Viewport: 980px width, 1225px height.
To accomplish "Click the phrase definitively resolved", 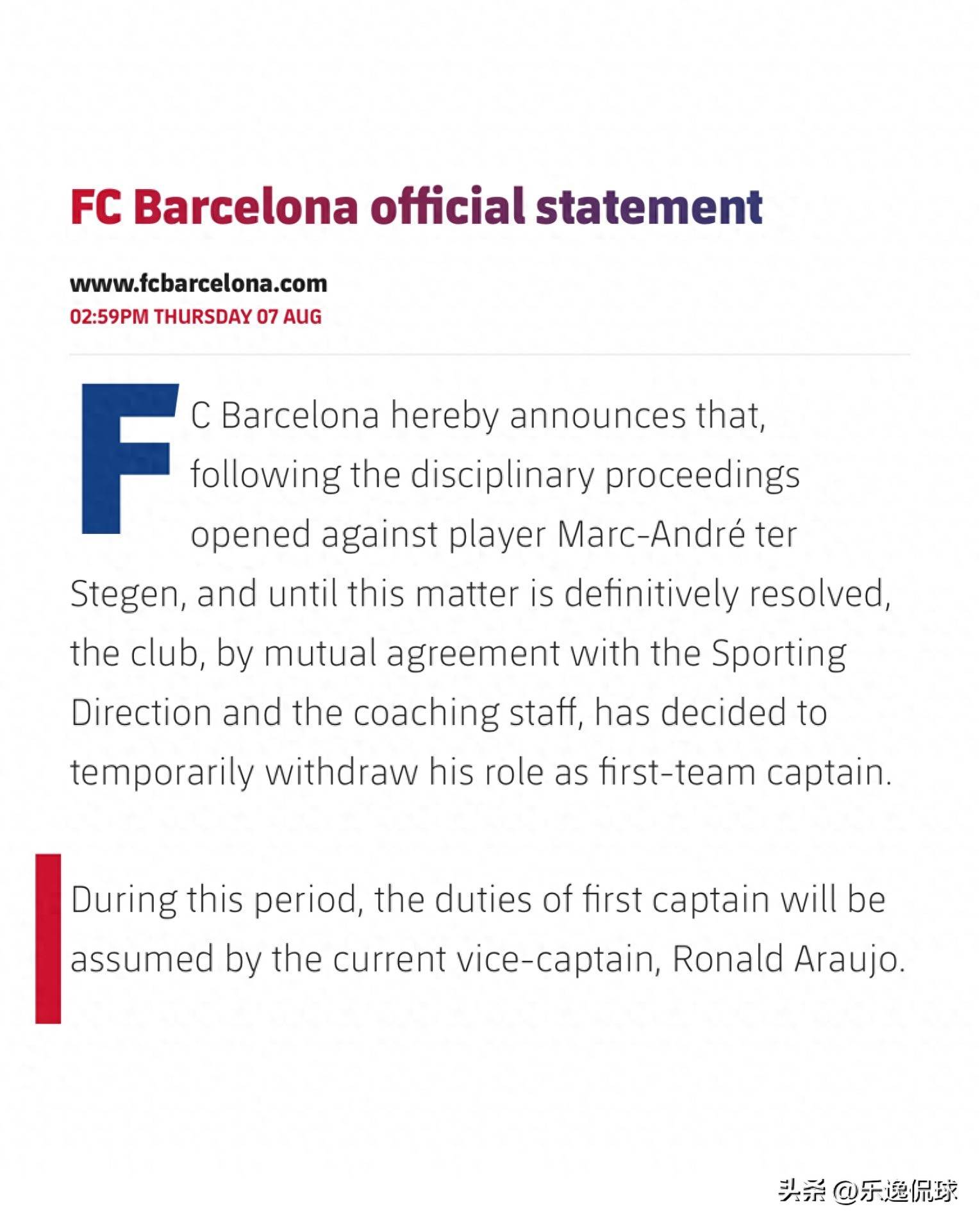I will [727, 594].
